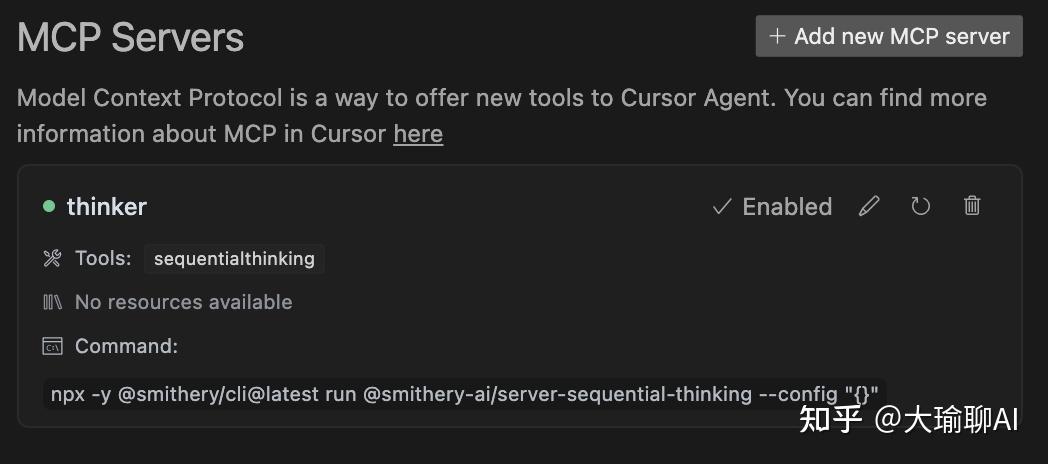This screenshot has width=1048, height=464.
Task: Select the sequentialthinking tool chip
Action: point(234,259)
